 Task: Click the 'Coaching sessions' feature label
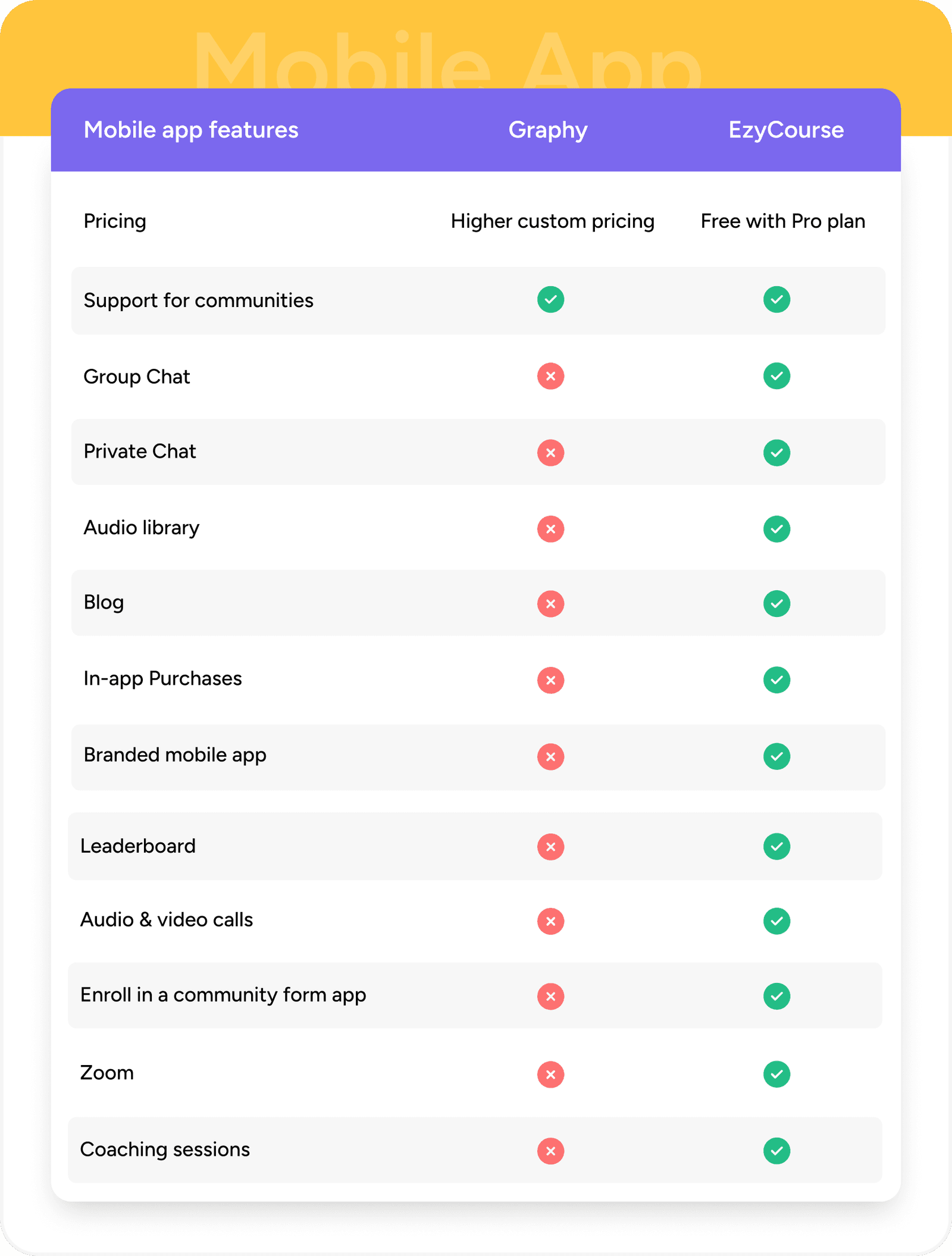165,1149
